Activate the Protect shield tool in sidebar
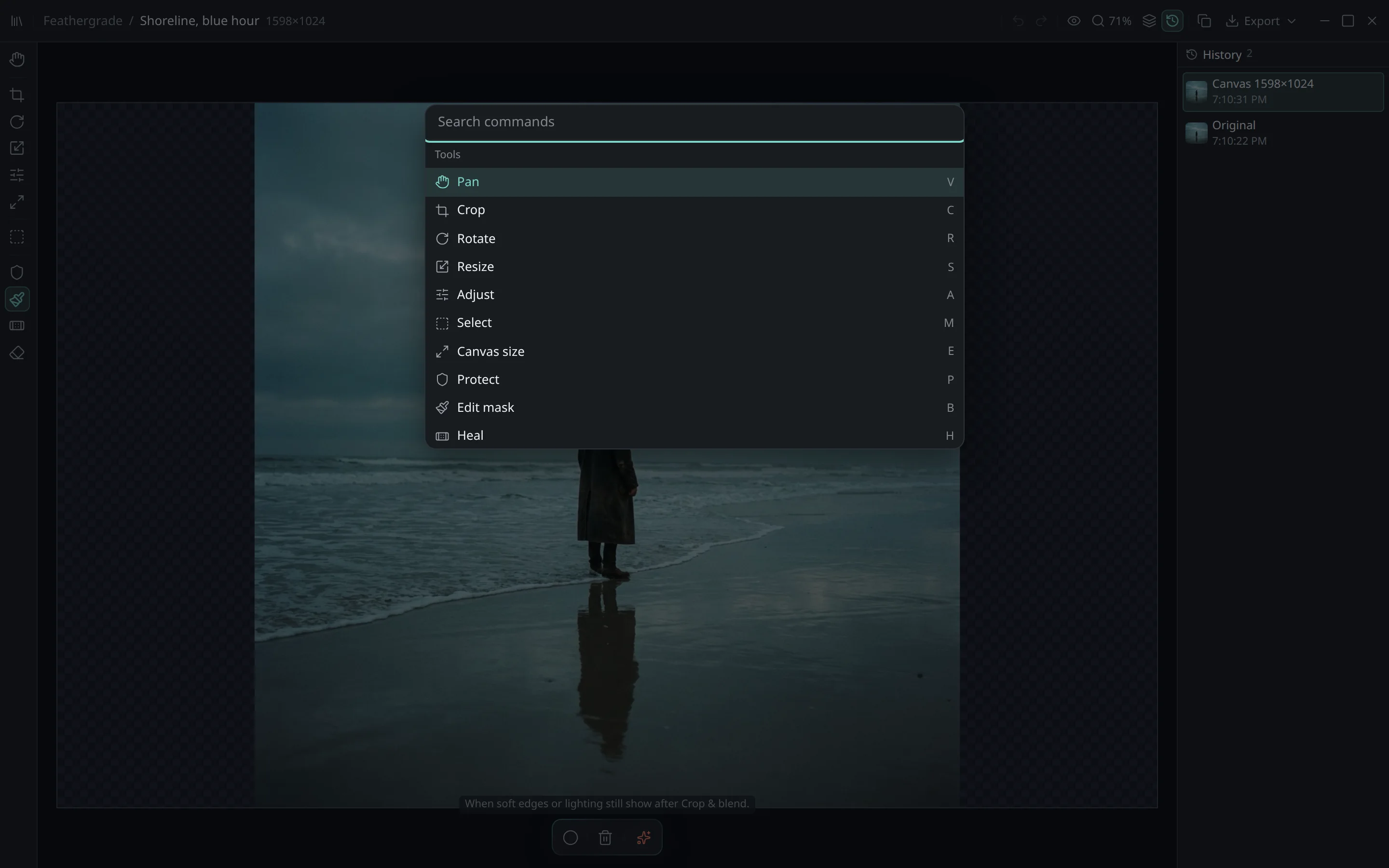The image size is (1389, 868). (x=17, y=272)
